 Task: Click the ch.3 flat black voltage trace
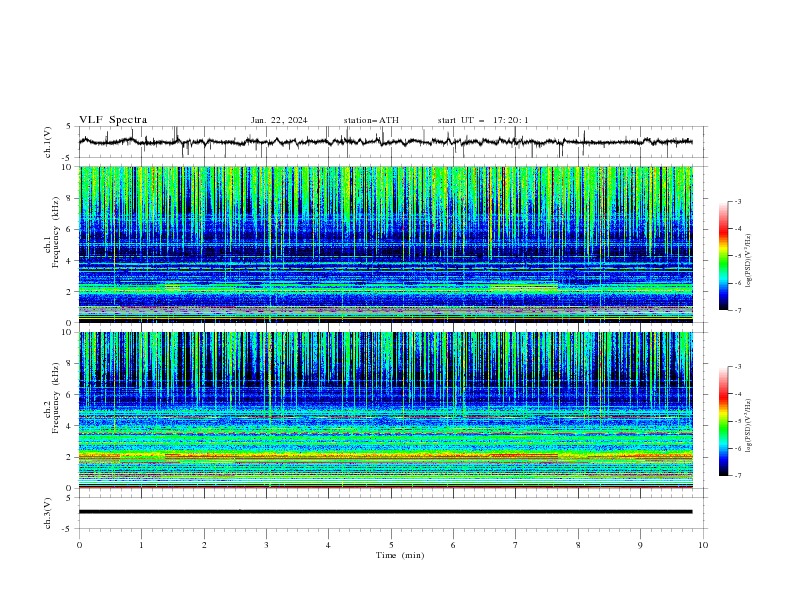pos(386,512)
